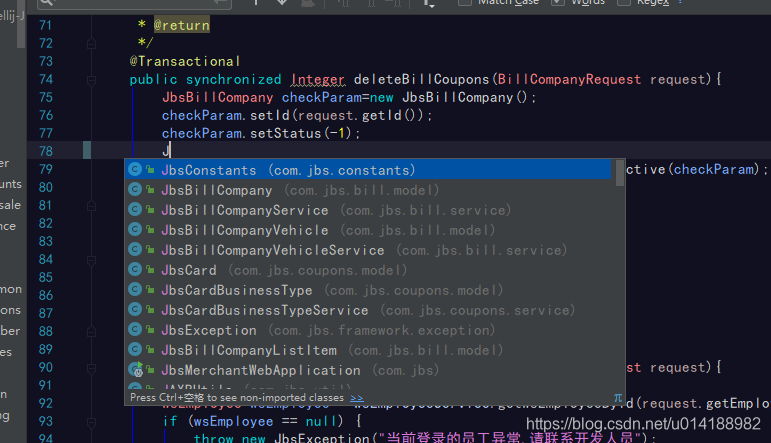This screenshot has width=771, height=443.
Task: Click checkParam variable on line 75
Action: pyautogui.click(x=322, y=97)
